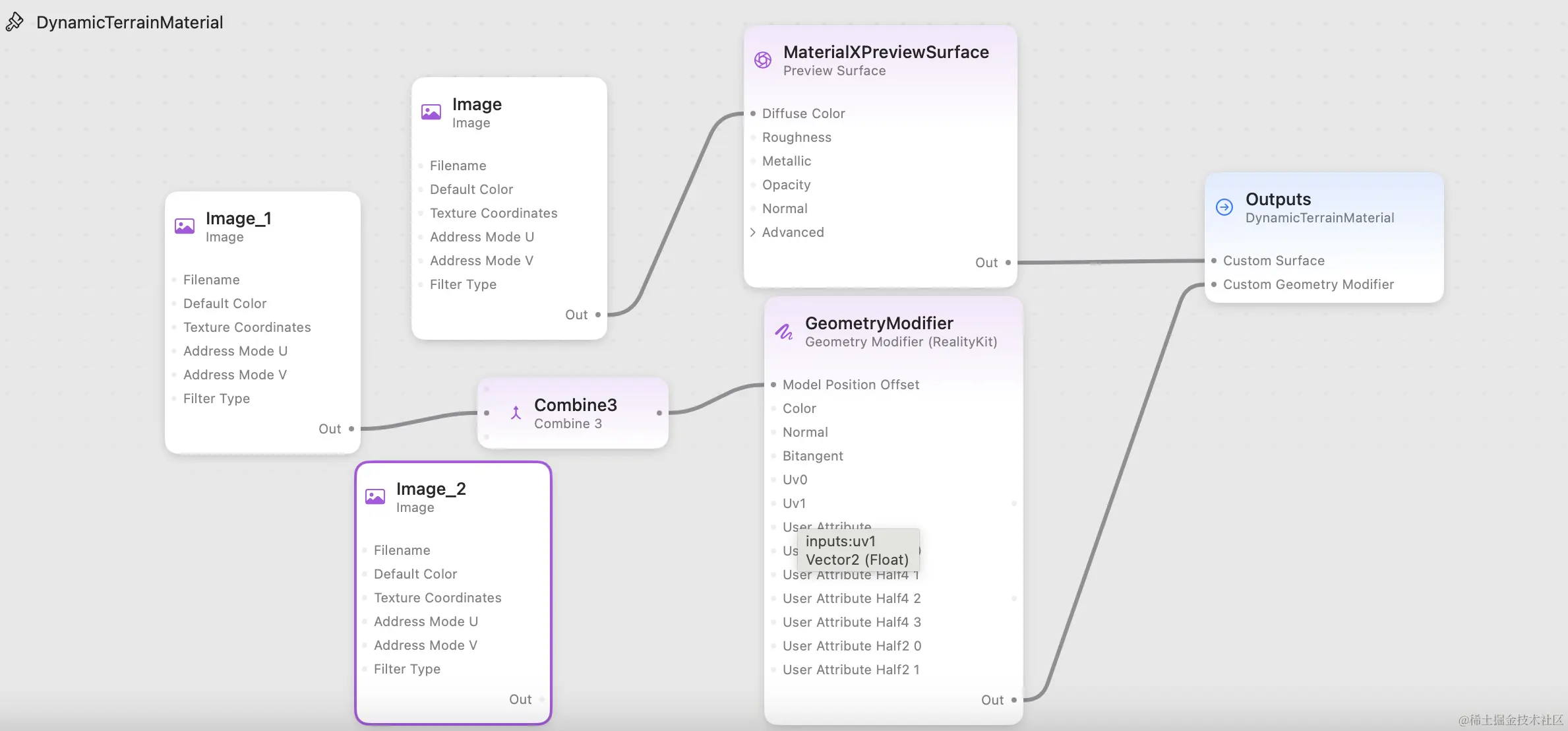Expand the Advanced section of Preview Surface

pyautogui.click(x=753, y=232)
